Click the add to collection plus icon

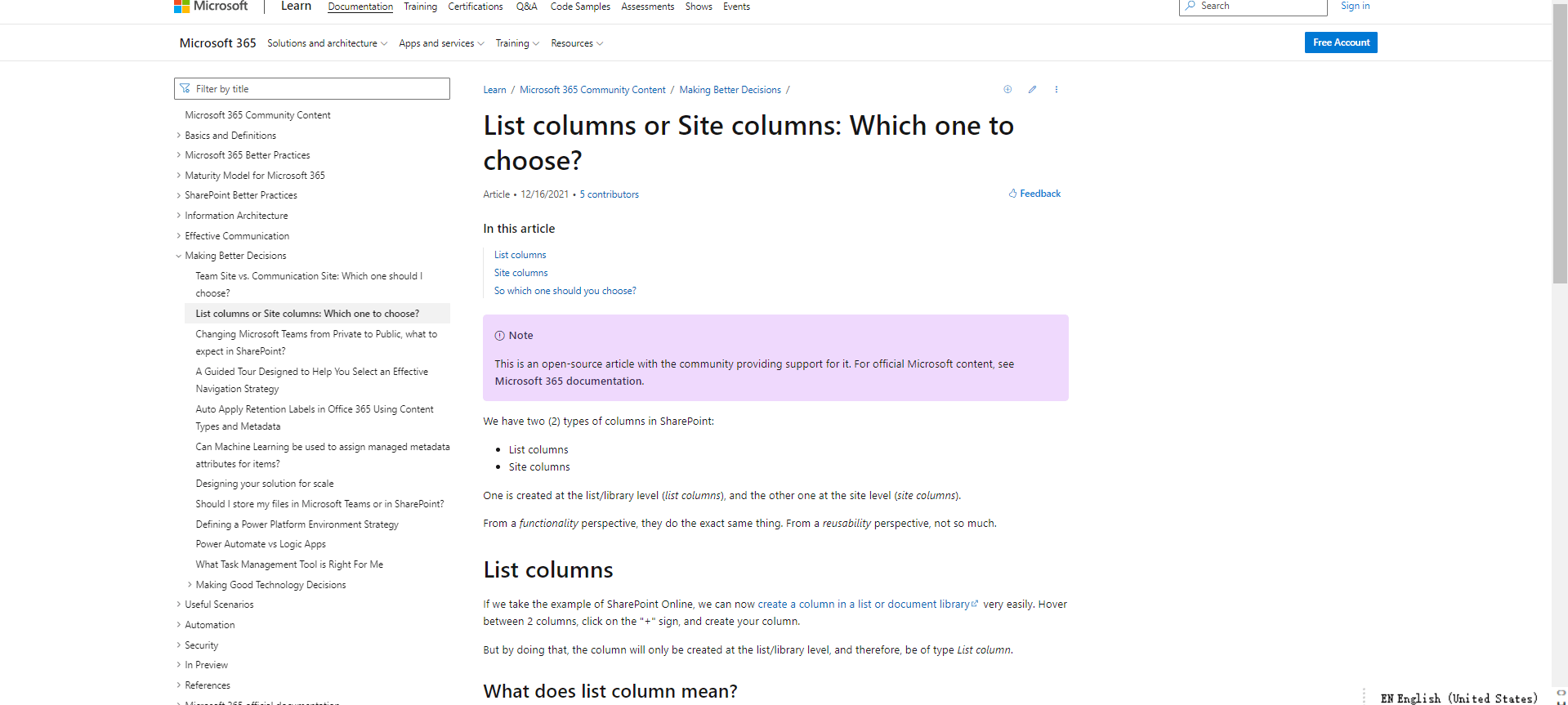pos(1007,90)
